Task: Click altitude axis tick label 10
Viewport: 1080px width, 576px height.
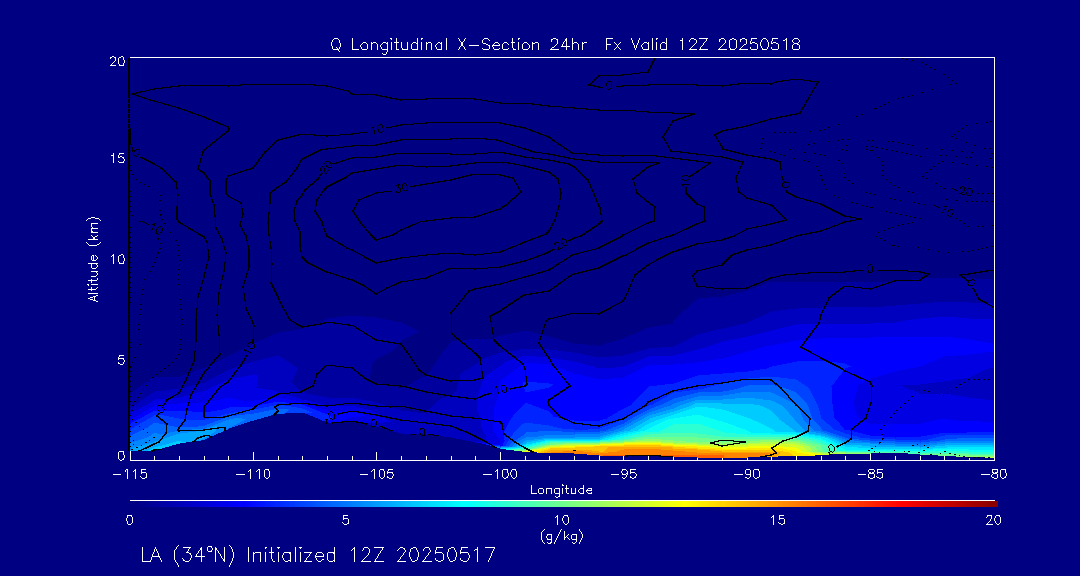Action: coord(117,259)
